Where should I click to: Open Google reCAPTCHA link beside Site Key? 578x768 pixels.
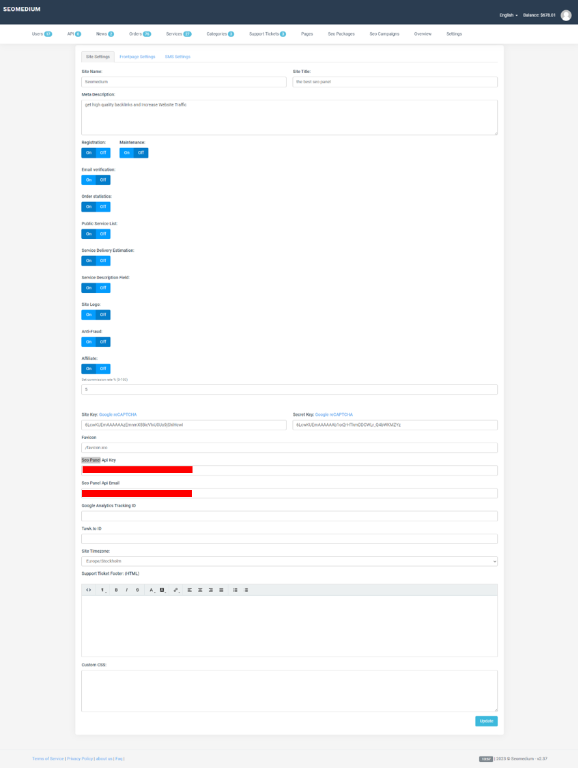[118, 414]
